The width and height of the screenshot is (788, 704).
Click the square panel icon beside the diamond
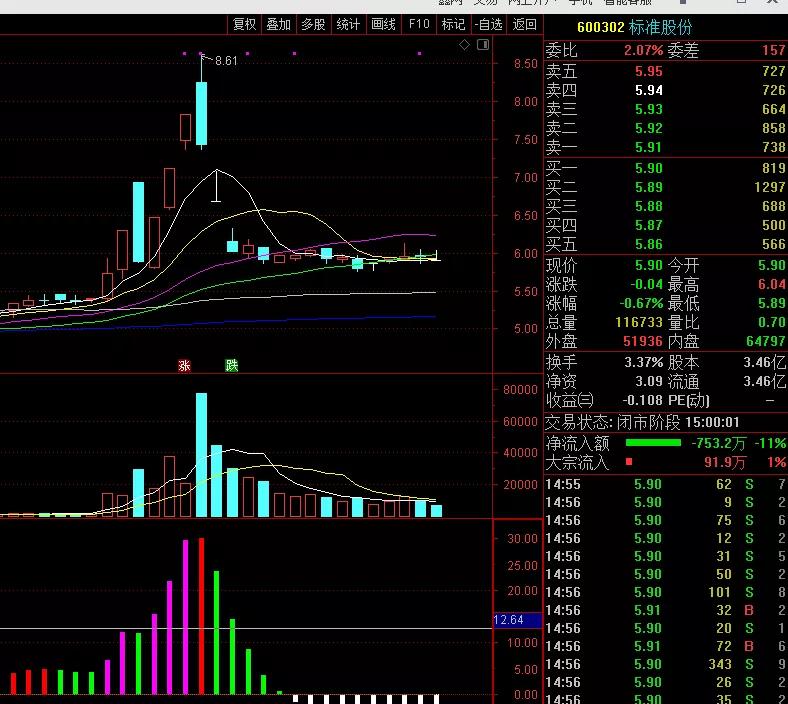click(x=483, y=46)
